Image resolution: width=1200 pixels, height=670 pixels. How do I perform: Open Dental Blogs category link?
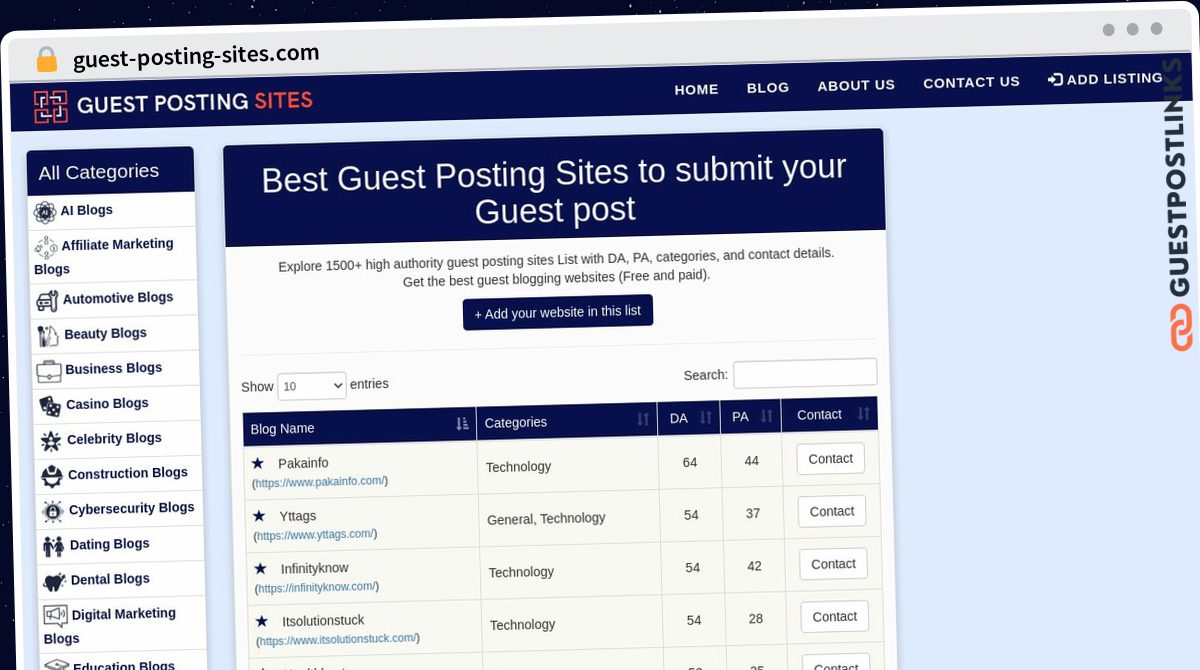[x=110, y=579]
